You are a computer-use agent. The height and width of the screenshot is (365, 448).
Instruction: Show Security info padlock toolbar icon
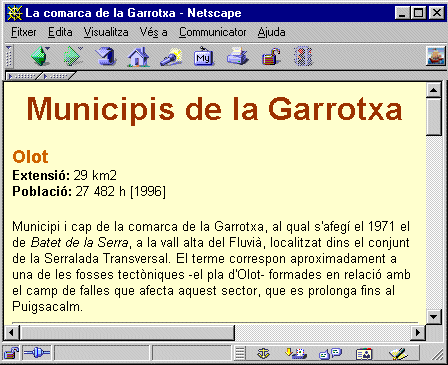click(271, 57)
